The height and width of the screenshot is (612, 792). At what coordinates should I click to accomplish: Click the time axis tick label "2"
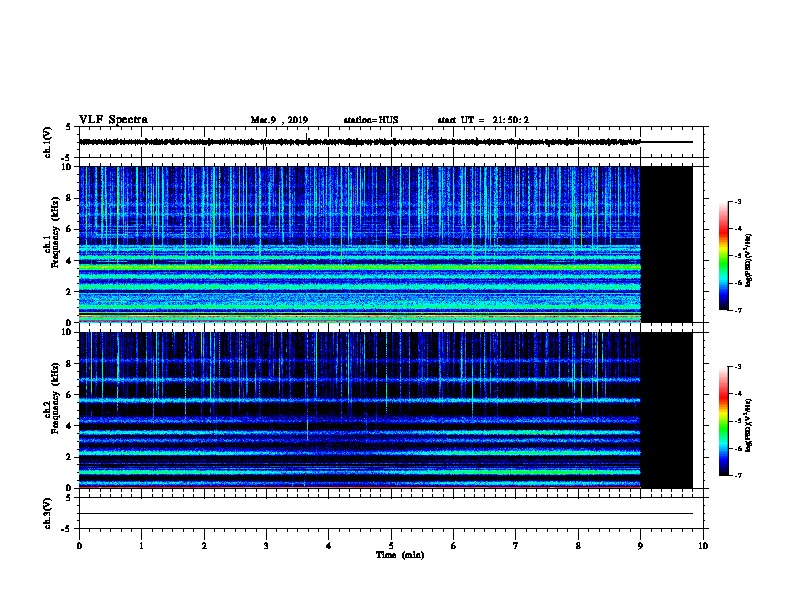coord(204,546)
